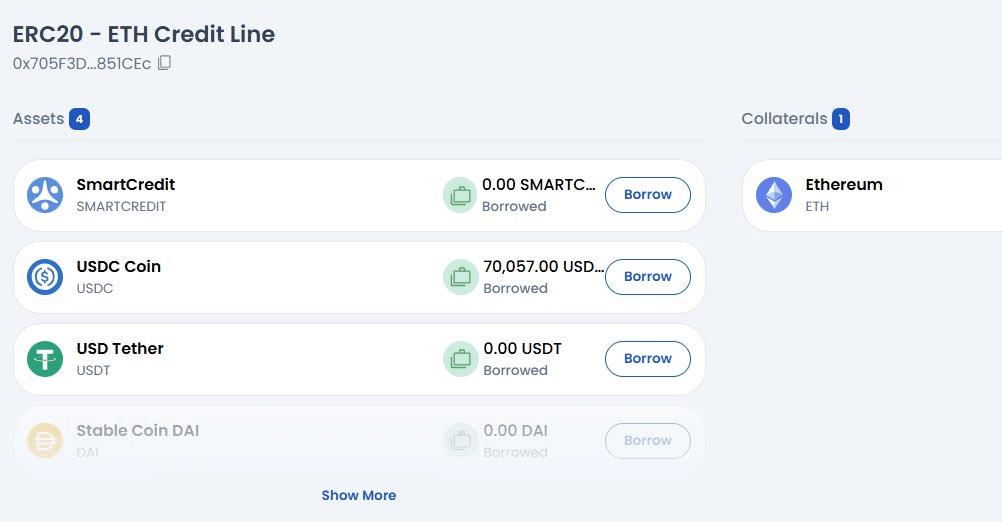Expand asset list with Show More

(x=358, y=495)
